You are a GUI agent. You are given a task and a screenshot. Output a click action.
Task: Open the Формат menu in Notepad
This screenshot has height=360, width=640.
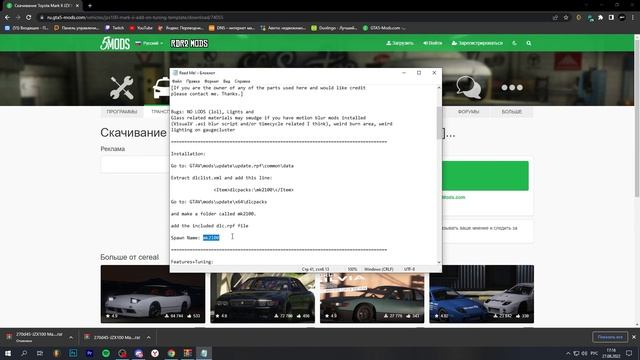pos(211,81)
